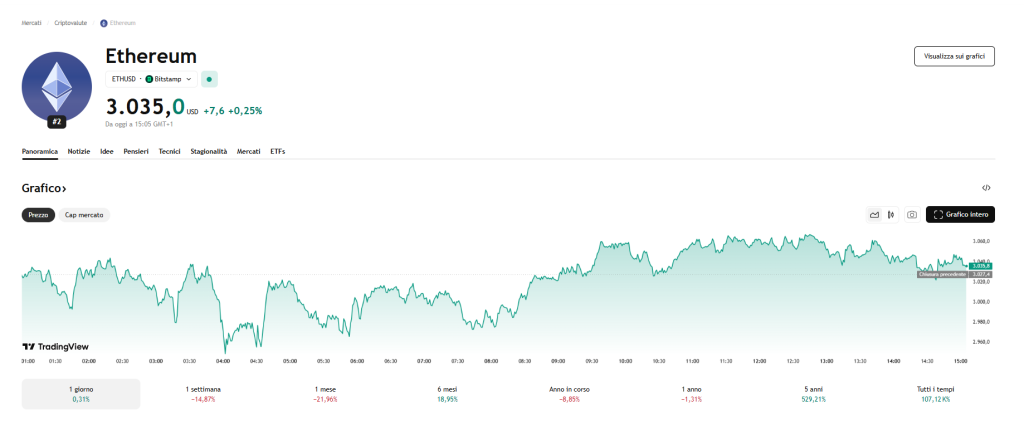Open the ETHUSD Bitstamp exchange dropdown
The width and height of the screenshot is (1024, 430).
pyautogui.click(x=151, y=78)
